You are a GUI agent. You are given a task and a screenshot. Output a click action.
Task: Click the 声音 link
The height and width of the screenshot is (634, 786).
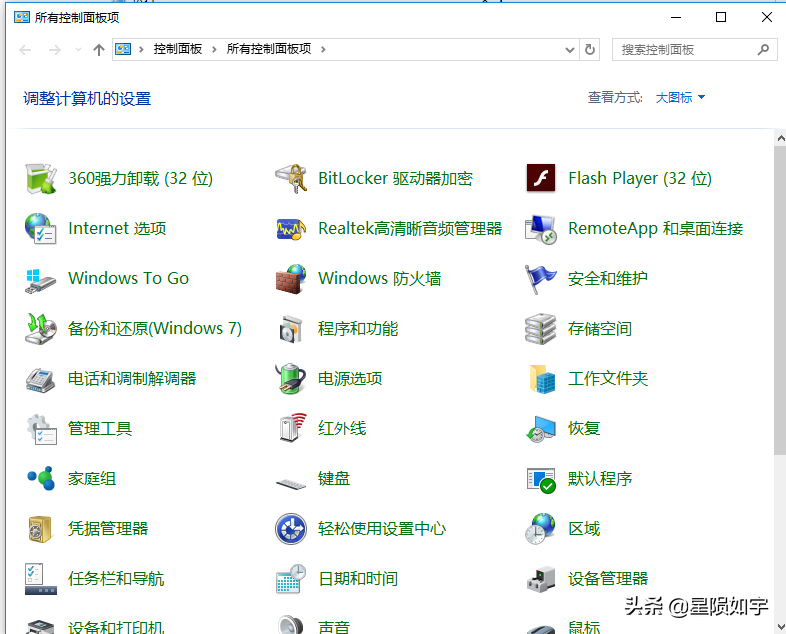(x=334, y=627)
